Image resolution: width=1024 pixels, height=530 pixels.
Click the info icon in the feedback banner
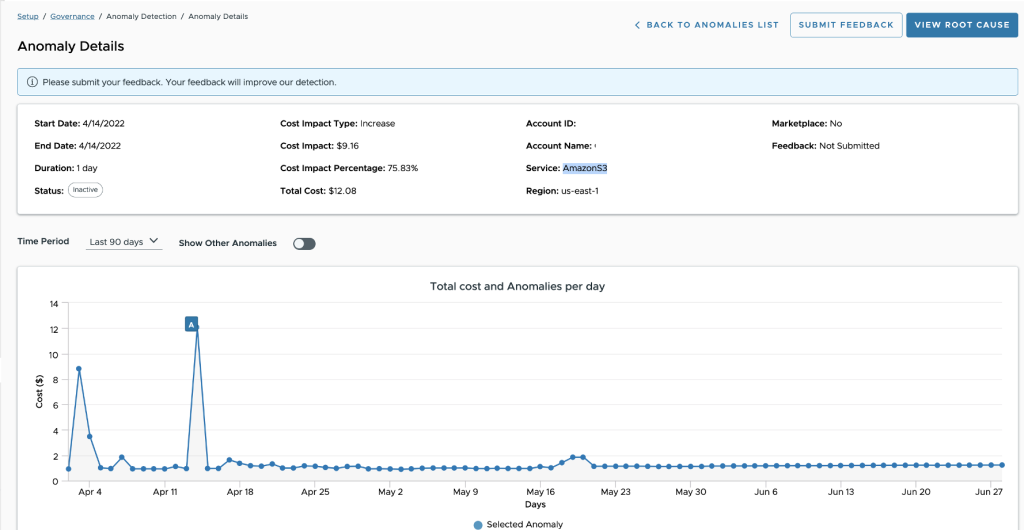point(32,82)
